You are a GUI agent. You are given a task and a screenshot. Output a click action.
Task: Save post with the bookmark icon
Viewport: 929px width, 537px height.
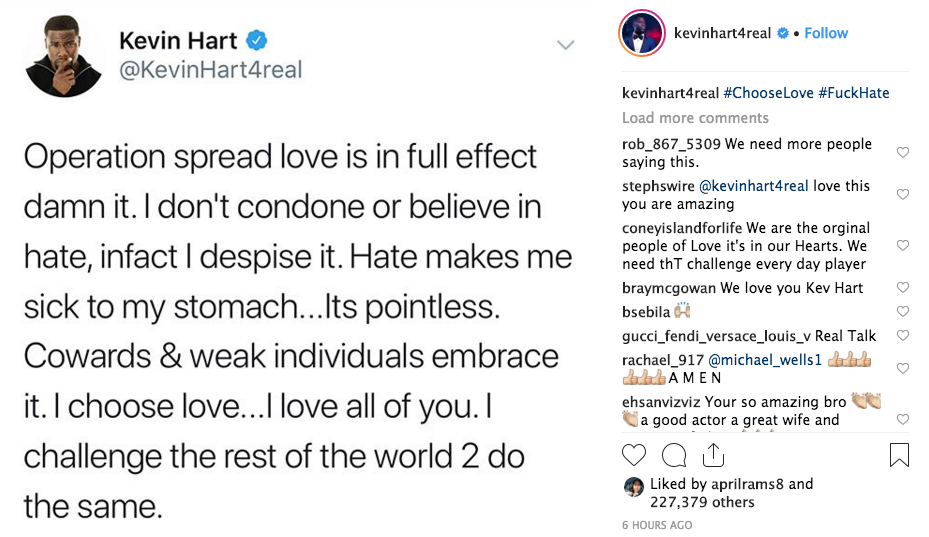(899, 455)
